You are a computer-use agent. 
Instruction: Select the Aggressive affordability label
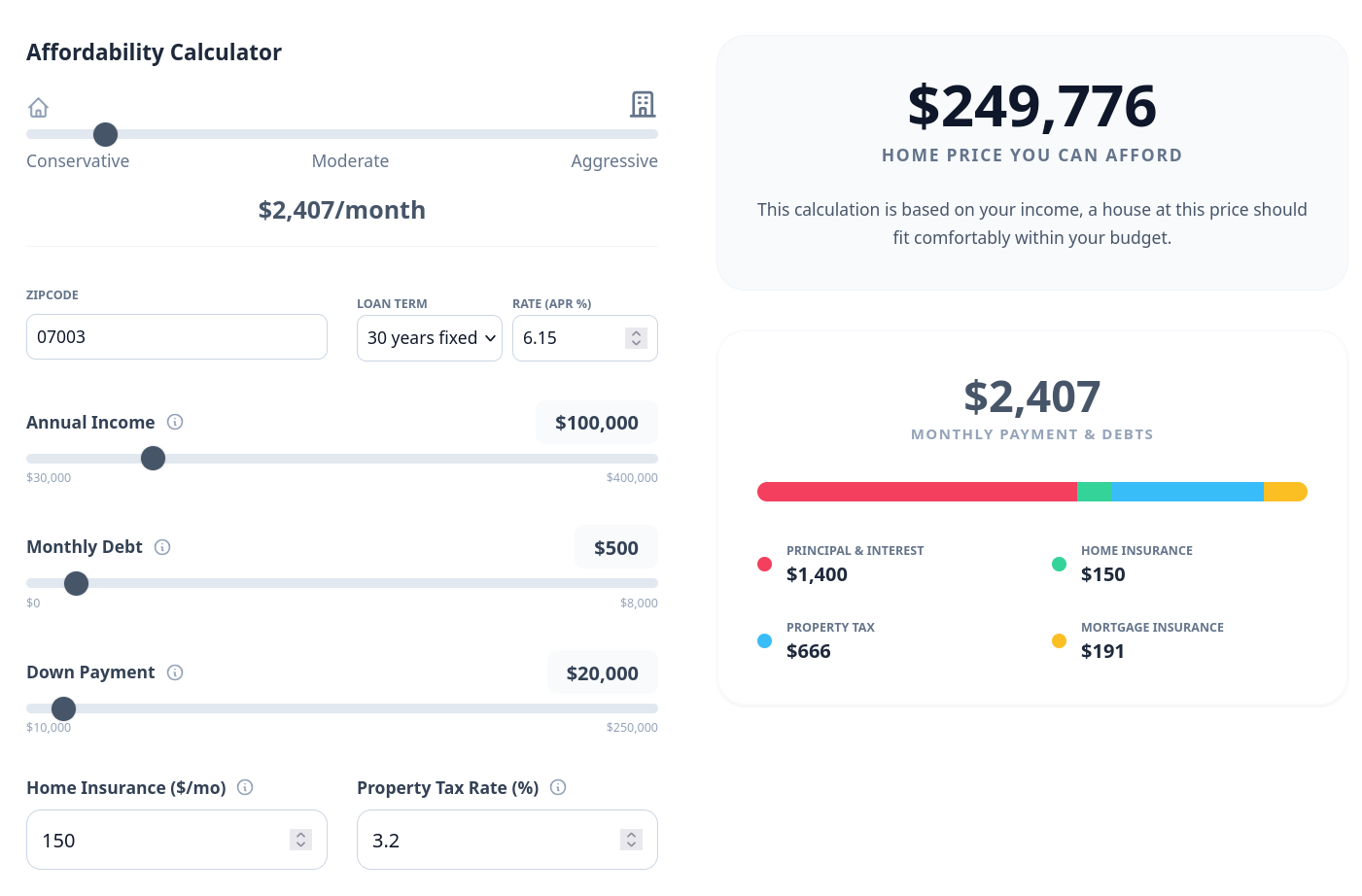(613, 161)
